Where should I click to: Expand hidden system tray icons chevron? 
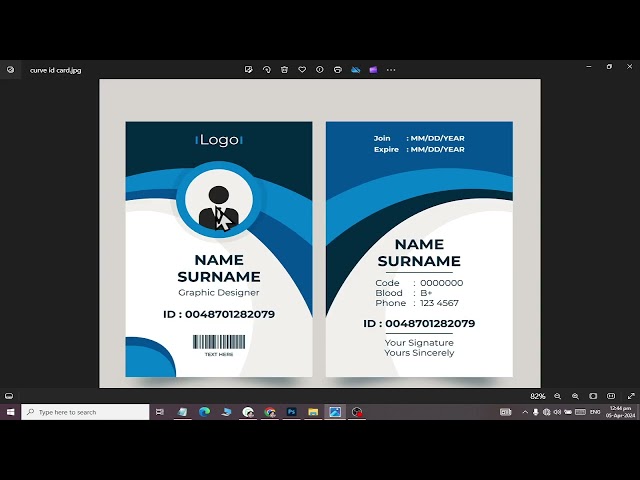pyautogui.click(x=525, y=412)
